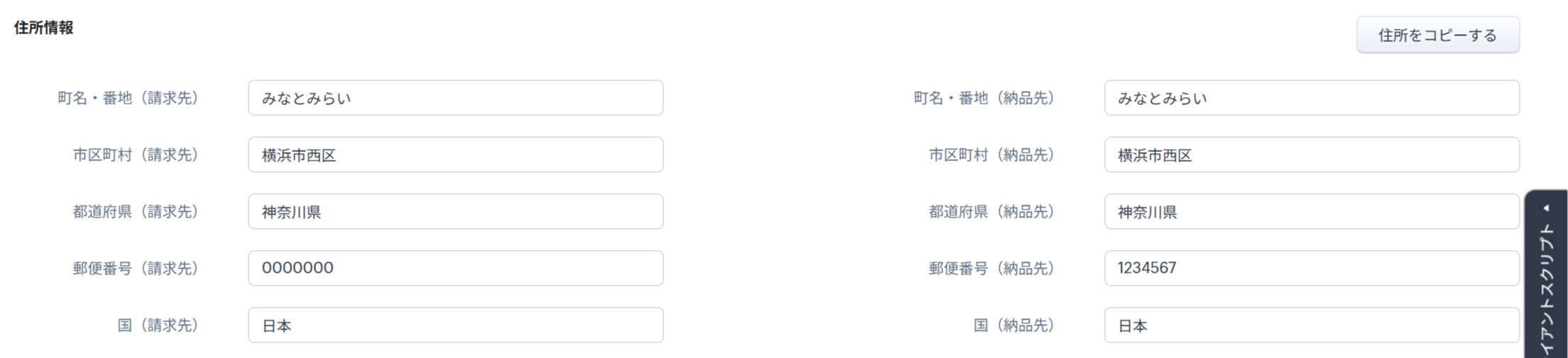The height and width of the screenshot is (358, 1568).
Task: Select the 国（納品先） input field
Action: tap(1311, 325)
